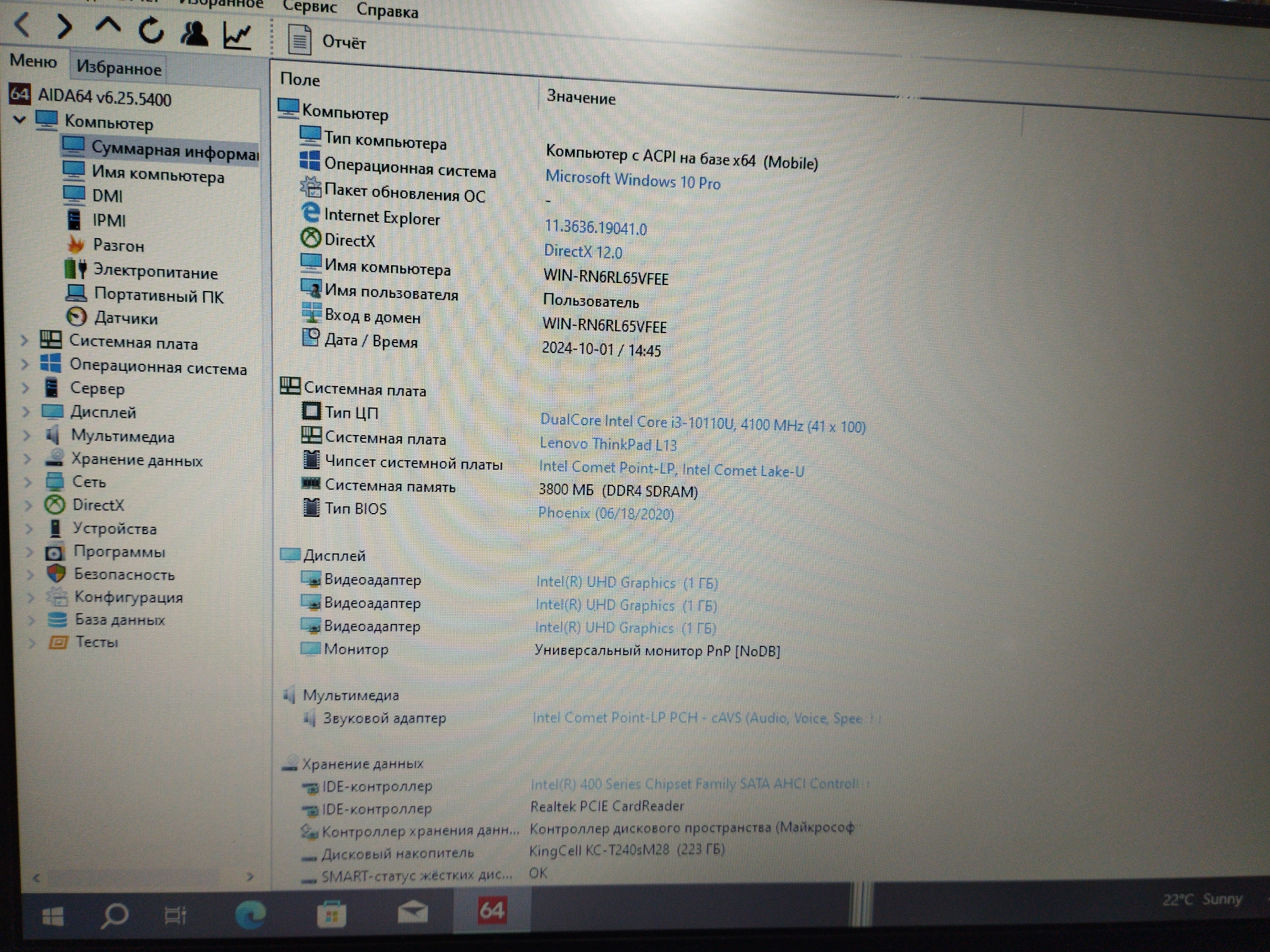Click Универсальный монитор PnP [NoDB] value
This screenshot has height=952, width=1270.
[x=657, y=651]
